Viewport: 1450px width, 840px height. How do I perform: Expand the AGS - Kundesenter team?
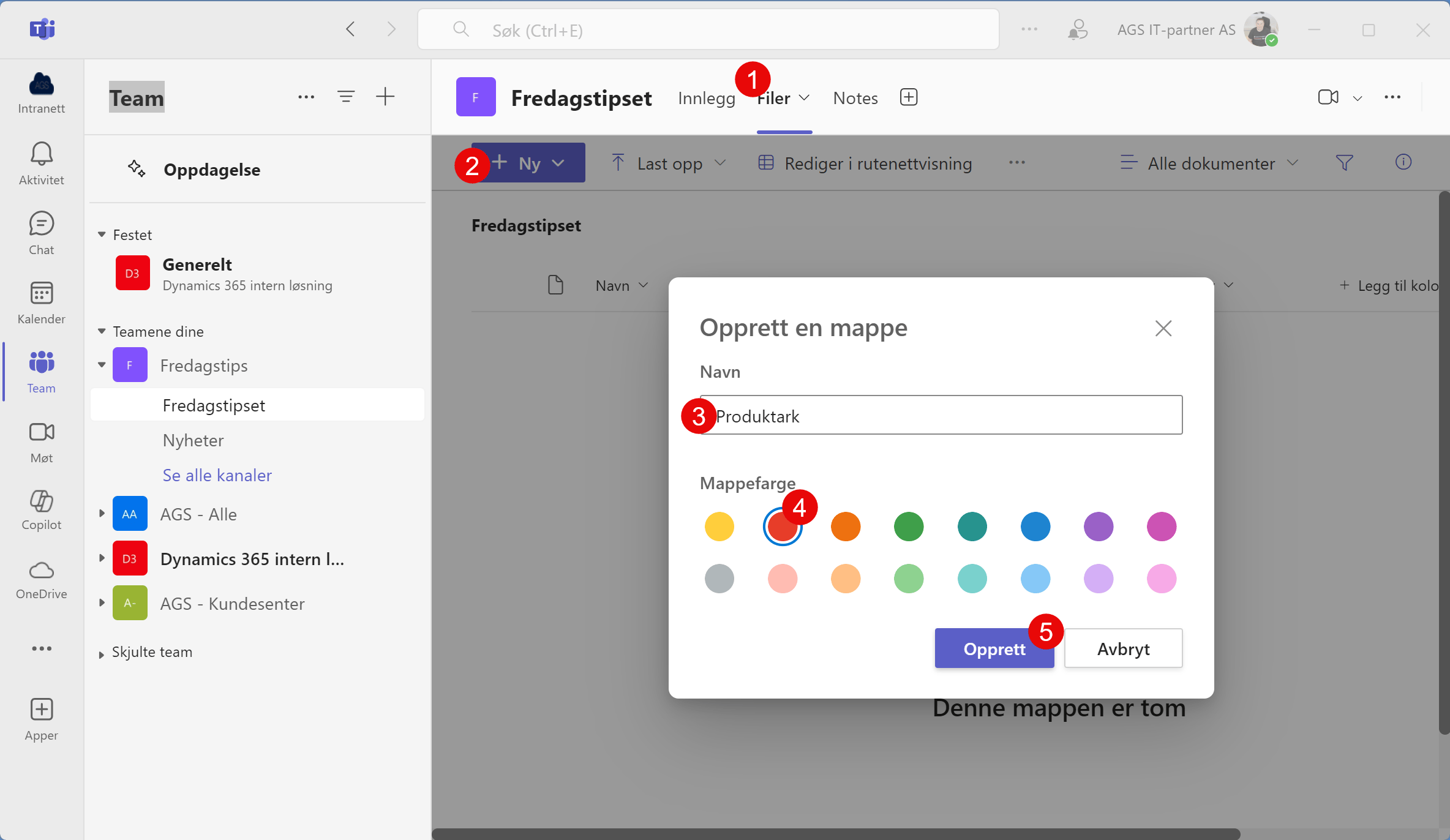pyautogui.click(x=100, y=604)
